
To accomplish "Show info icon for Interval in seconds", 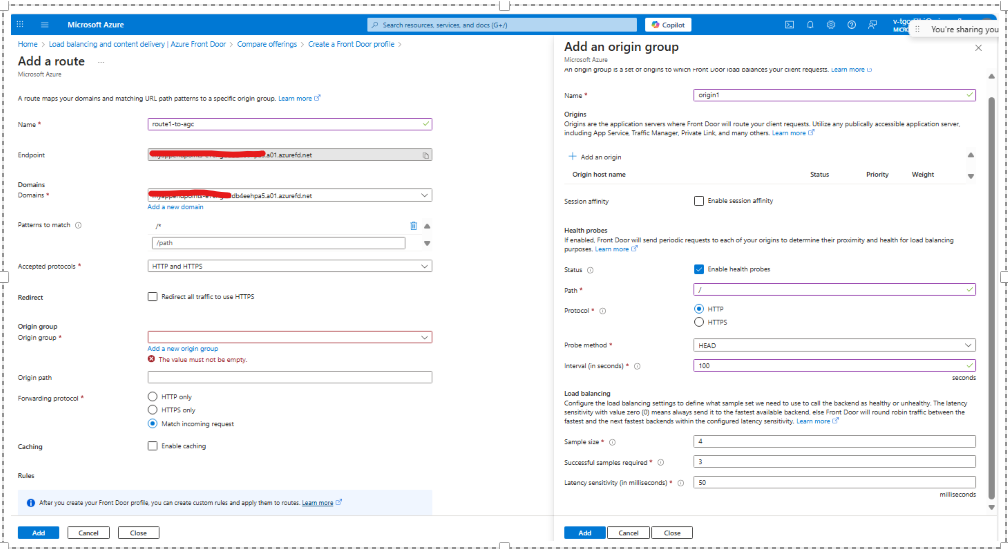I will point(637,366).
